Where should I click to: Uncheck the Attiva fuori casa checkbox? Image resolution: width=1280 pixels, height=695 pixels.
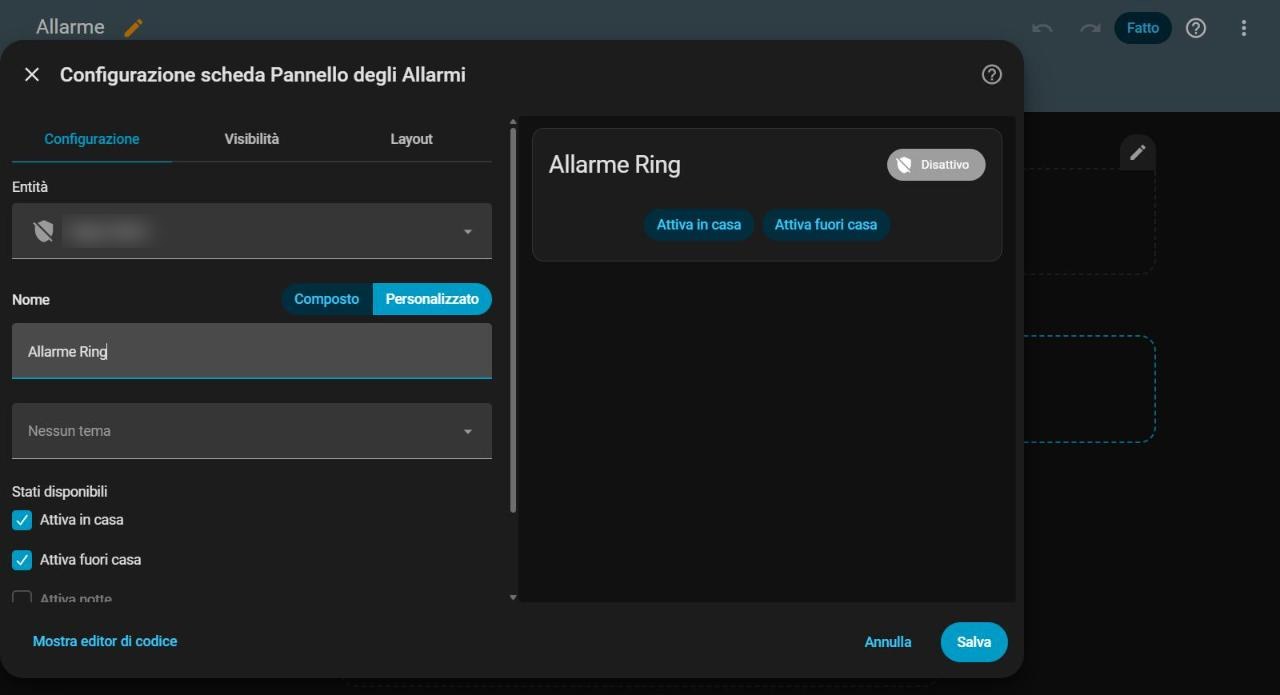point(22,560)
